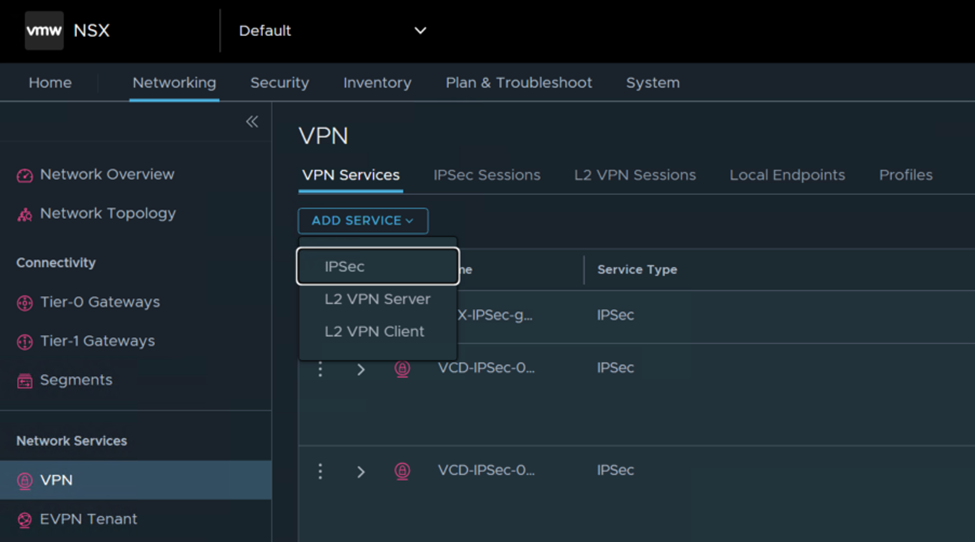Image resolution: width=975 pixels, height=542 pixels.
Task: Open three-dot menu for middle VCD-IPSec-0 row
Action: pyautogui.click(x=320, y=369)
